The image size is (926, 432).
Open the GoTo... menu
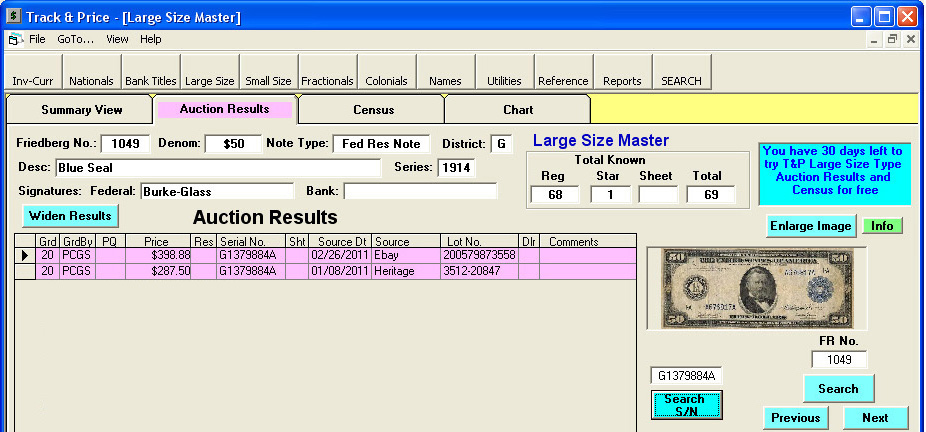point(75,39)
